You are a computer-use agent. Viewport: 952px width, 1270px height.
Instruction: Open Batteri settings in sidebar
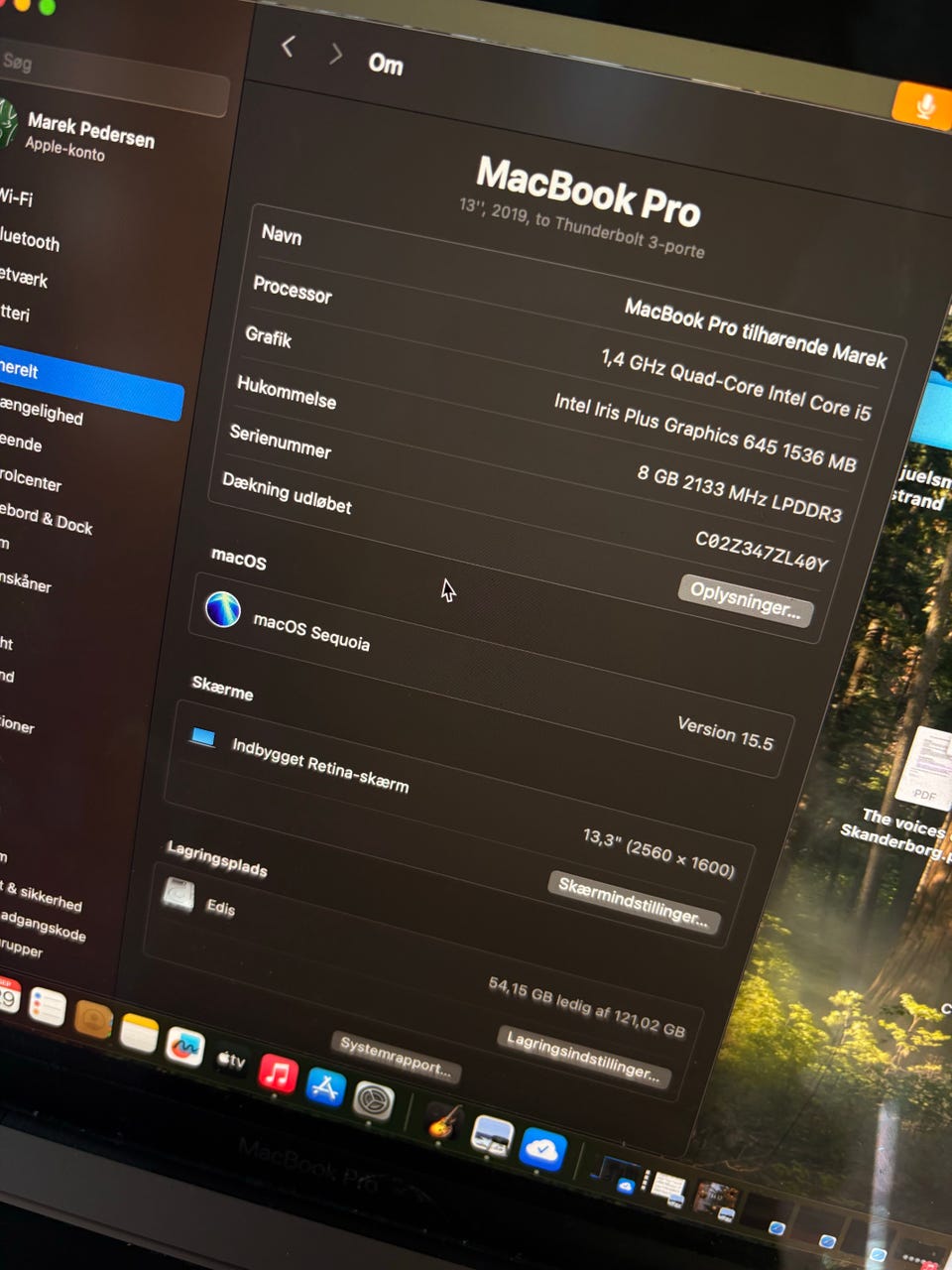tap(15, 313)
